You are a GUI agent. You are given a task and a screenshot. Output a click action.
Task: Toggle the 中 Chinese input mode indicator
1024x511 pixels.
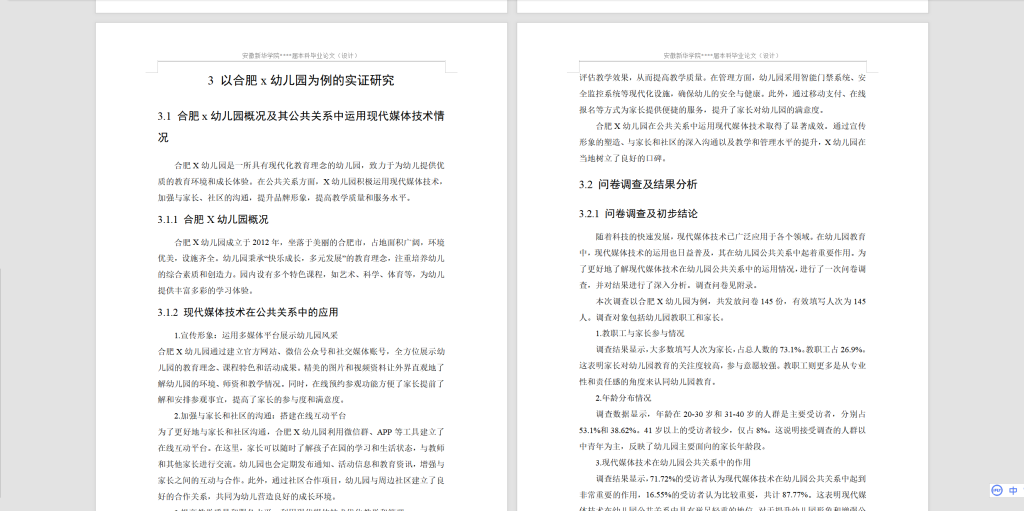(1014, 490)
